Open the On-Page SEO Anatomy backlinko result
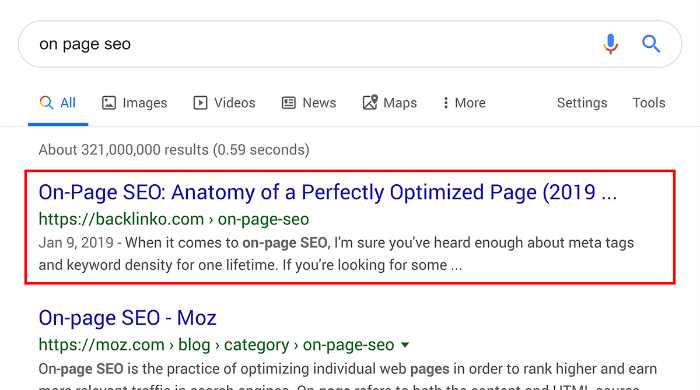The height and width of the screenshot is (390, 700). pos(328,192)
